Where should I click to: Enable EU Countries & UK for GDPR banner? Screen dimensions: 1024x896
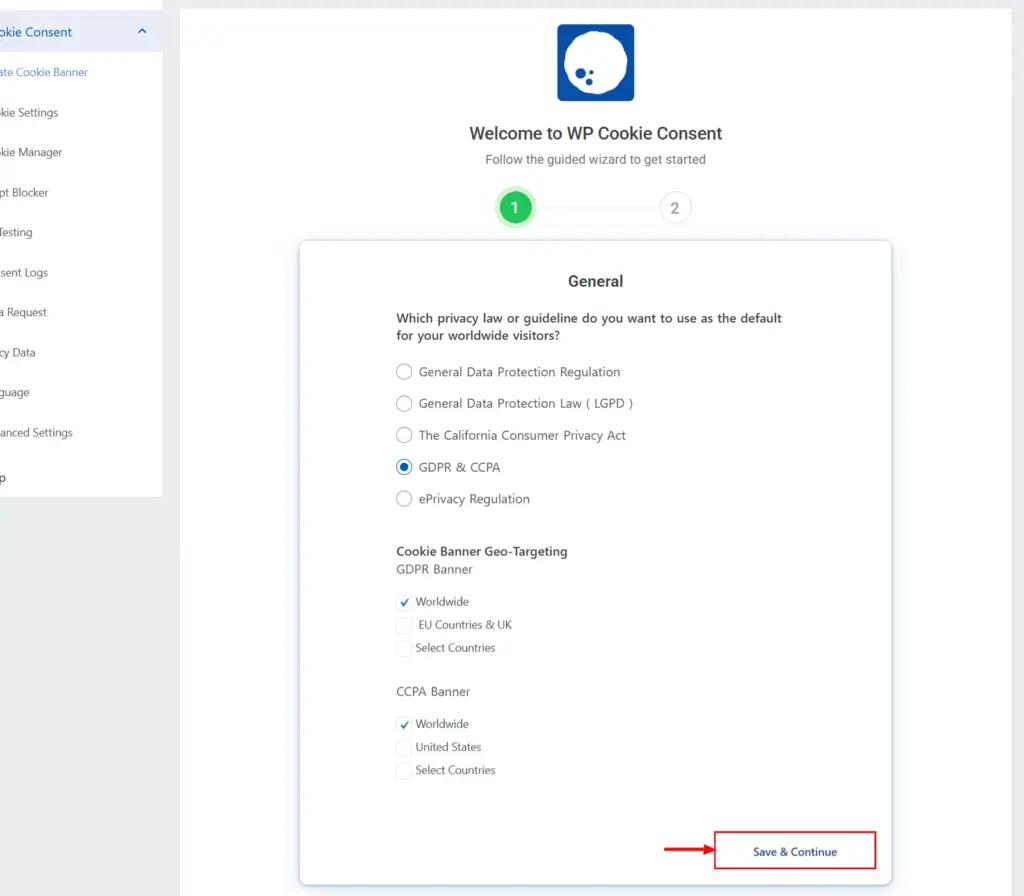(404, 624)
